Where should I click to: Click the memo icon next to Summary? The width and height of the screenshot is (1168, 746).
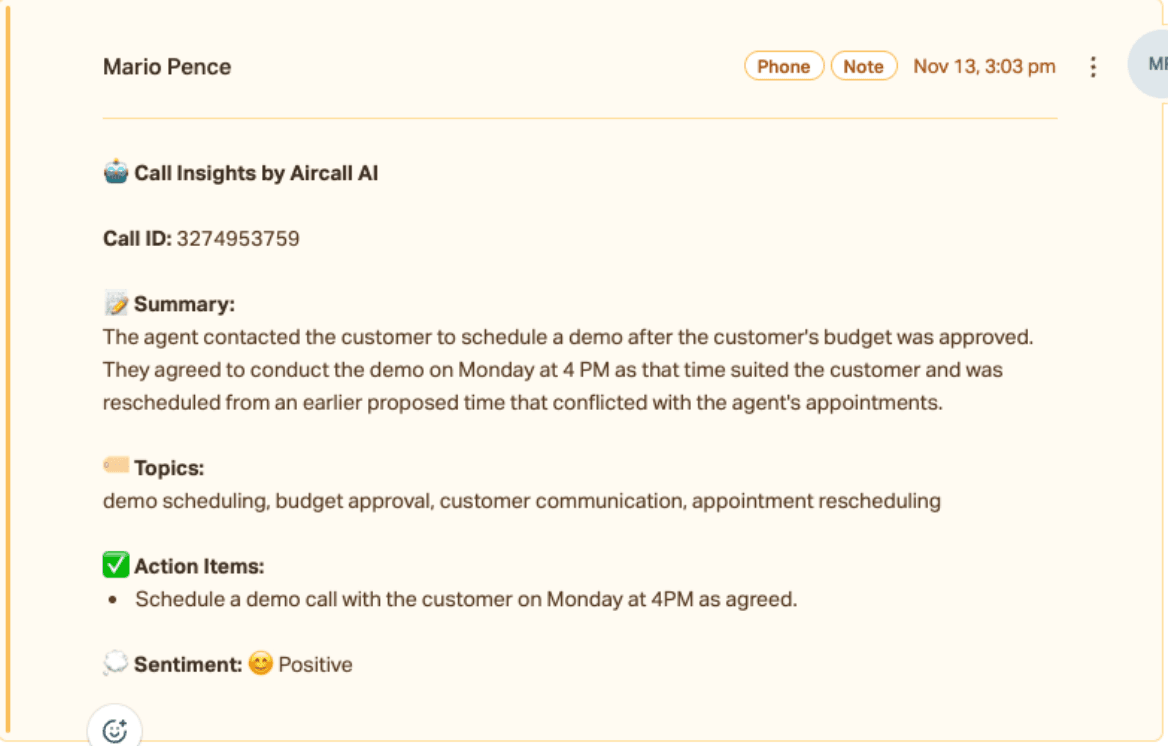tap(116, 304)
